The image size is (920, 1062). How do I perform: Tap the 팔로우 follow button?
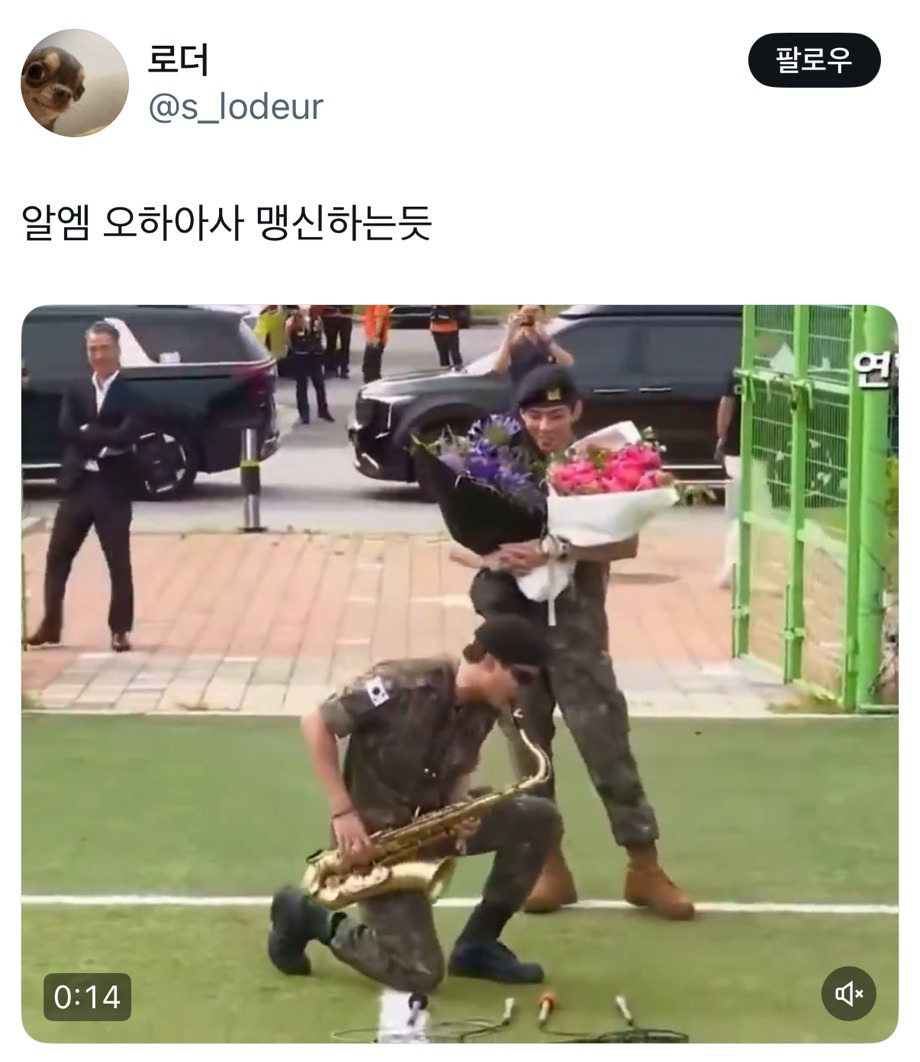(x=814, y=60)
